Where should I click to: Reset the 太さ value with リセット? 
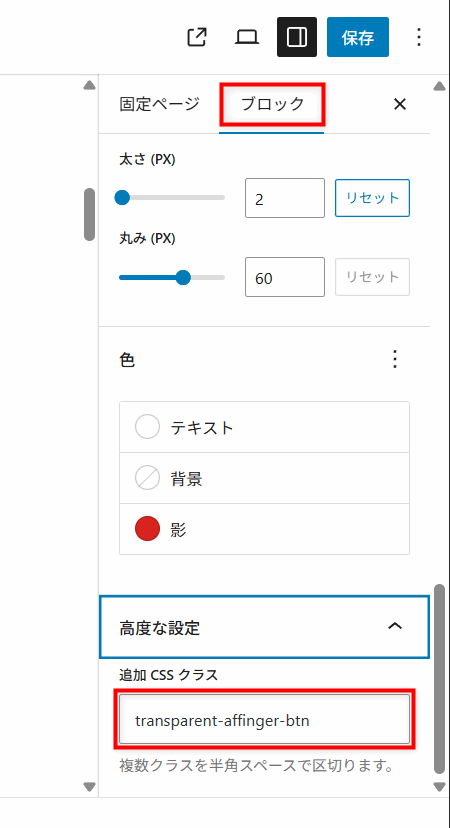point(372,198)
